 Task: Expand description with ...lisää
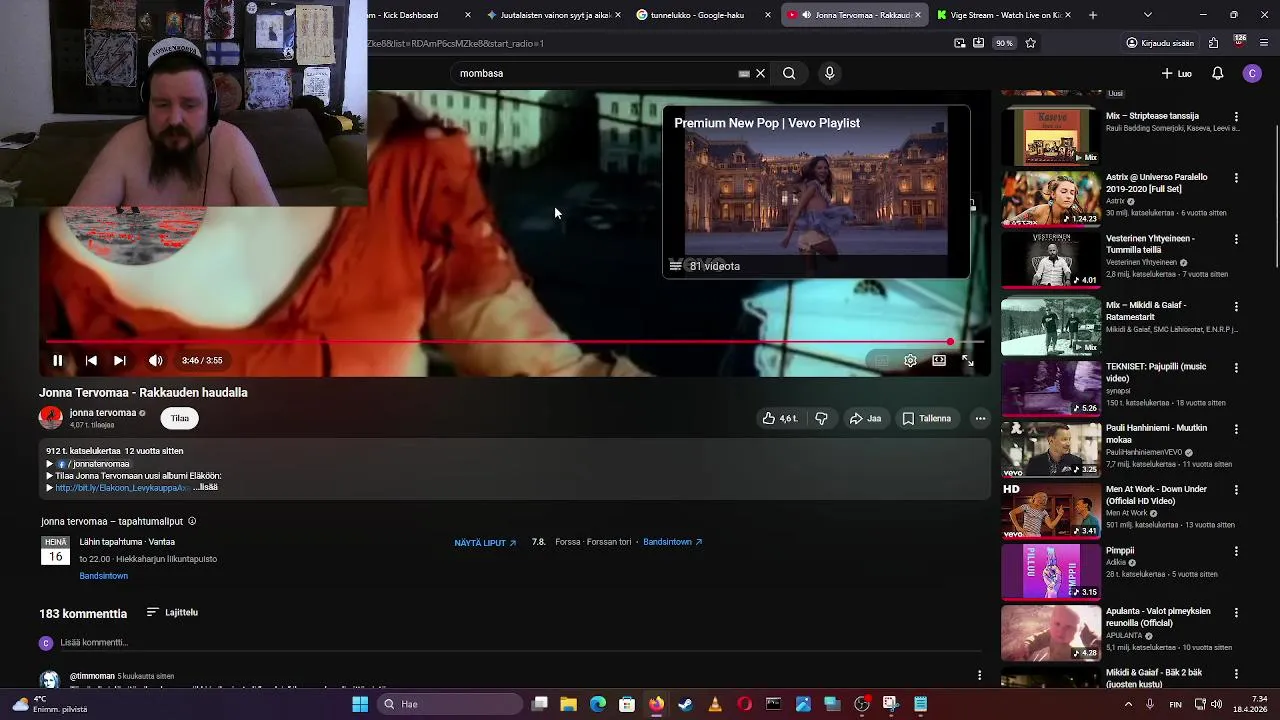pos(206,487)
